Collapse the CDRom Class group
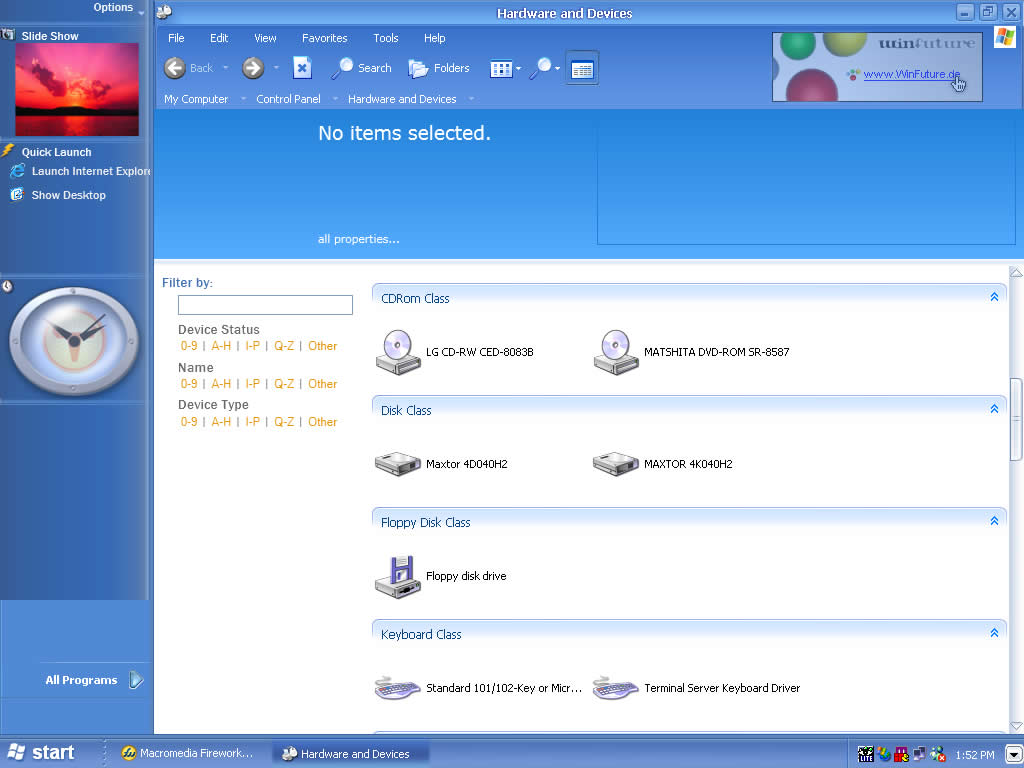 pos(994,297)
